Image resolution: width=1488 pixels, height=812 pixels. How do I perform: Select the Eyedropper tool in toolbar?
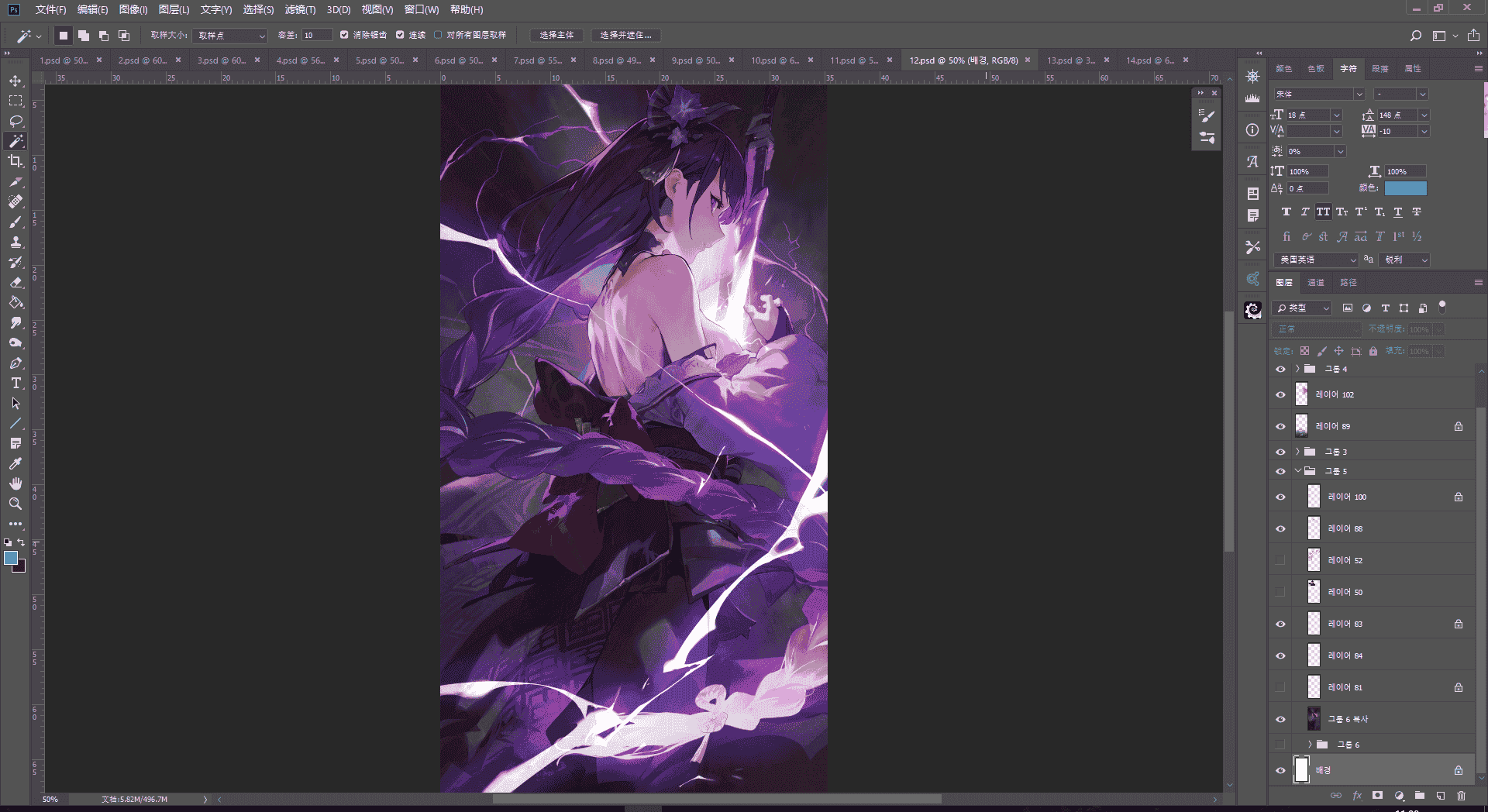click(15, 463)
